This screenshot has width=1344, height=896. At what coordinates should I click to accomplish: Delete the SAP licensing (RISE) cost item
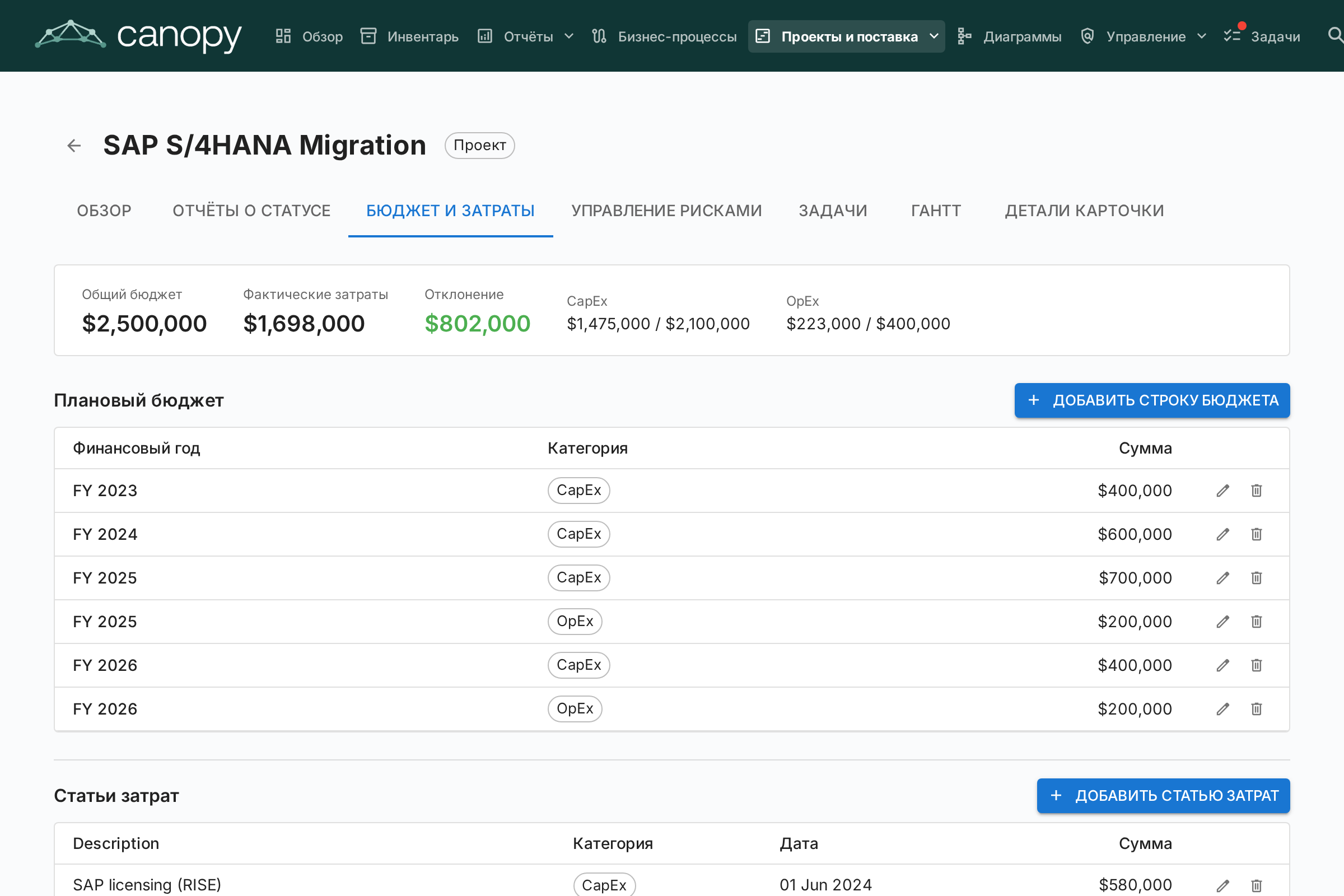[1257, 886]
